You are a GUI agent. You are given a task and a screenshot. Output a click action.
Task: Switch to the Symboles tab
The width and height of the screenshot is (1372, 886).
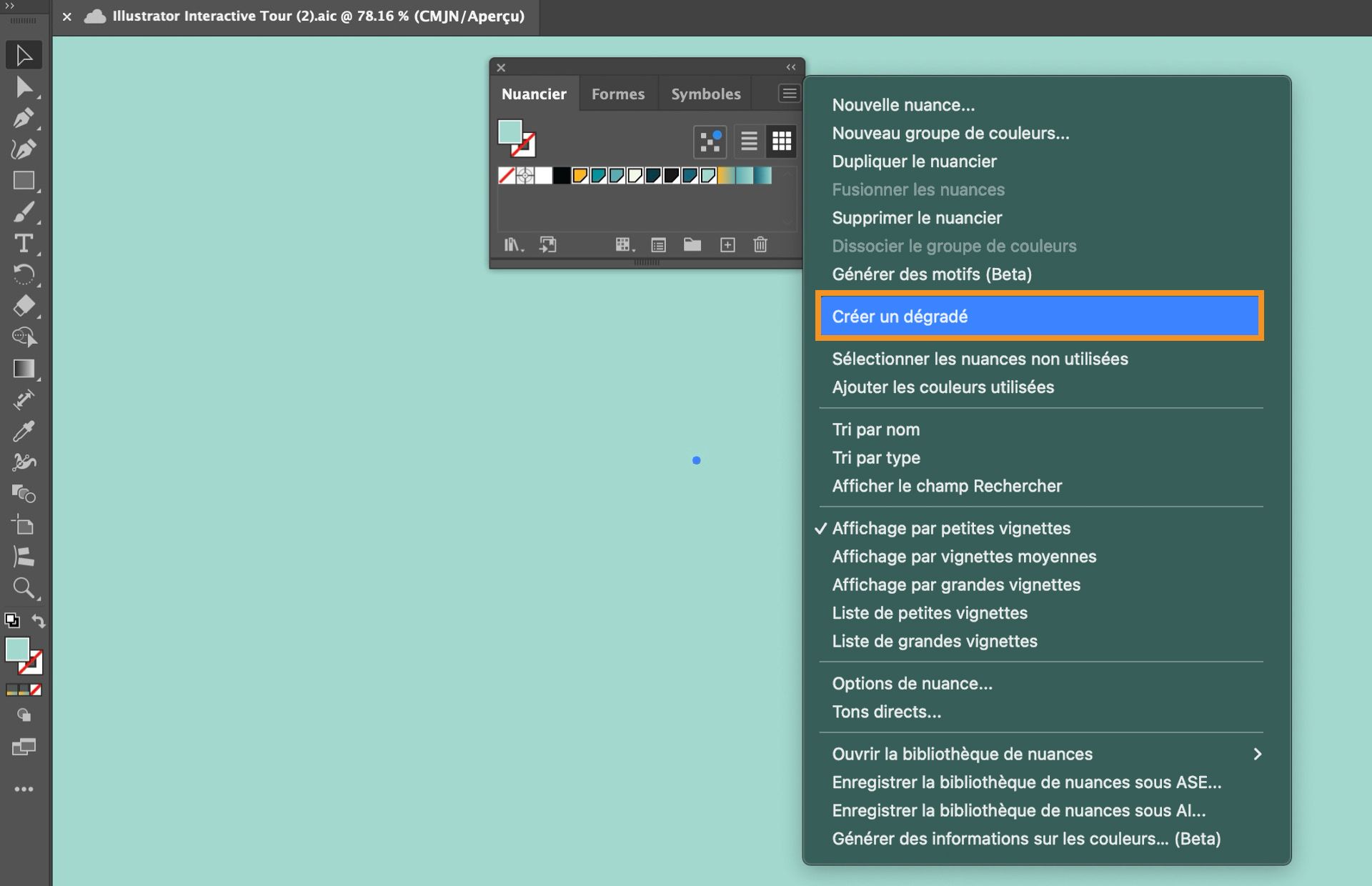pyautogui.click(x=705, y=94)
